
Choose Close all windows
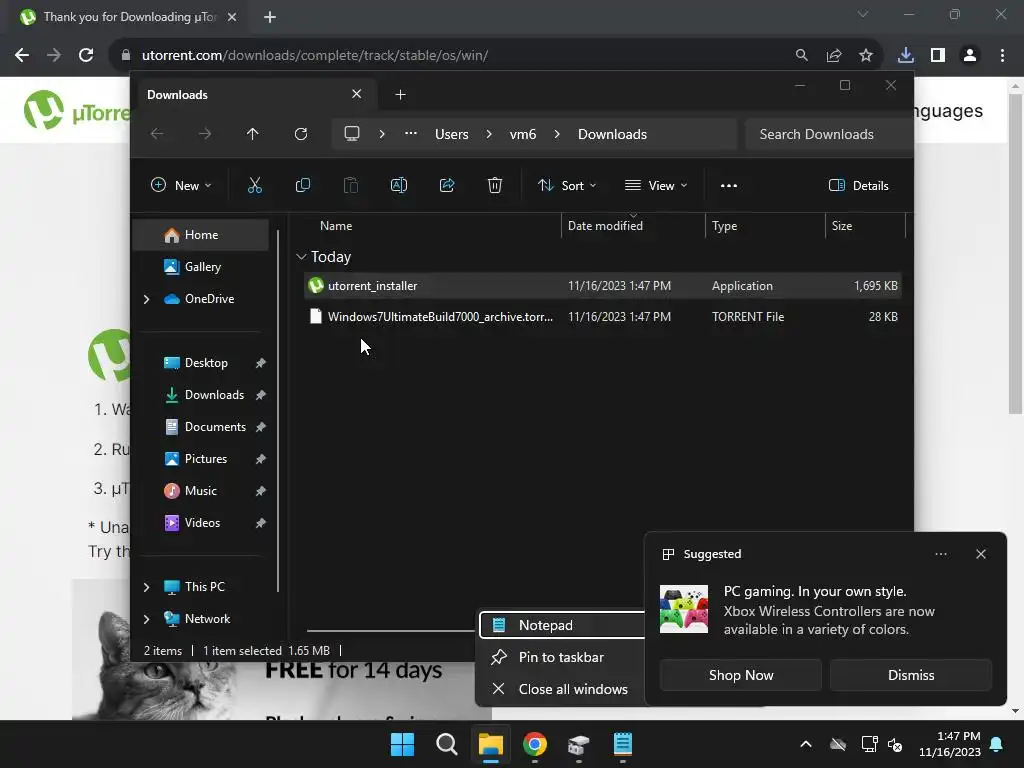(x=562, y=689)
